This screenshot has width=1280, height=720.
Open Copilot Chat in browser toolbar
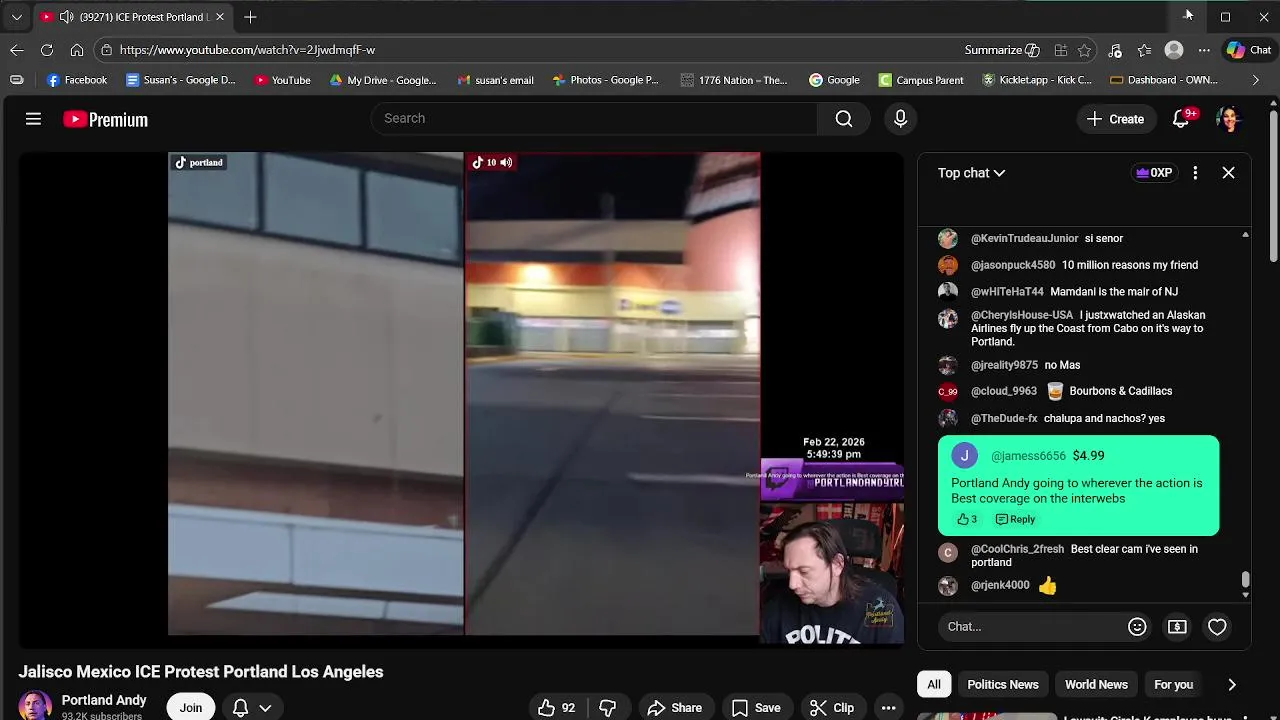coord(1249,50)
